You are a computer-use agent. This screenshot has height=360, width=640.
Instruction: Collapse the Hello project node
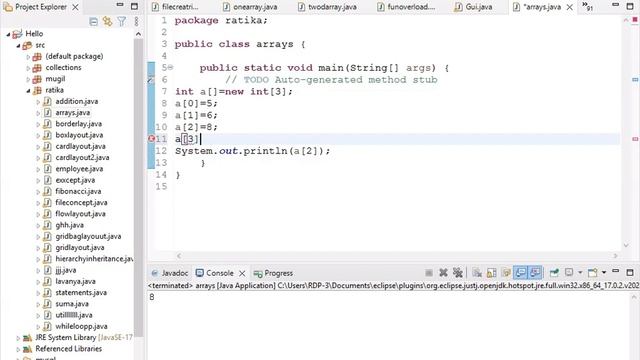pyautogui.click(x=8, y=34)
